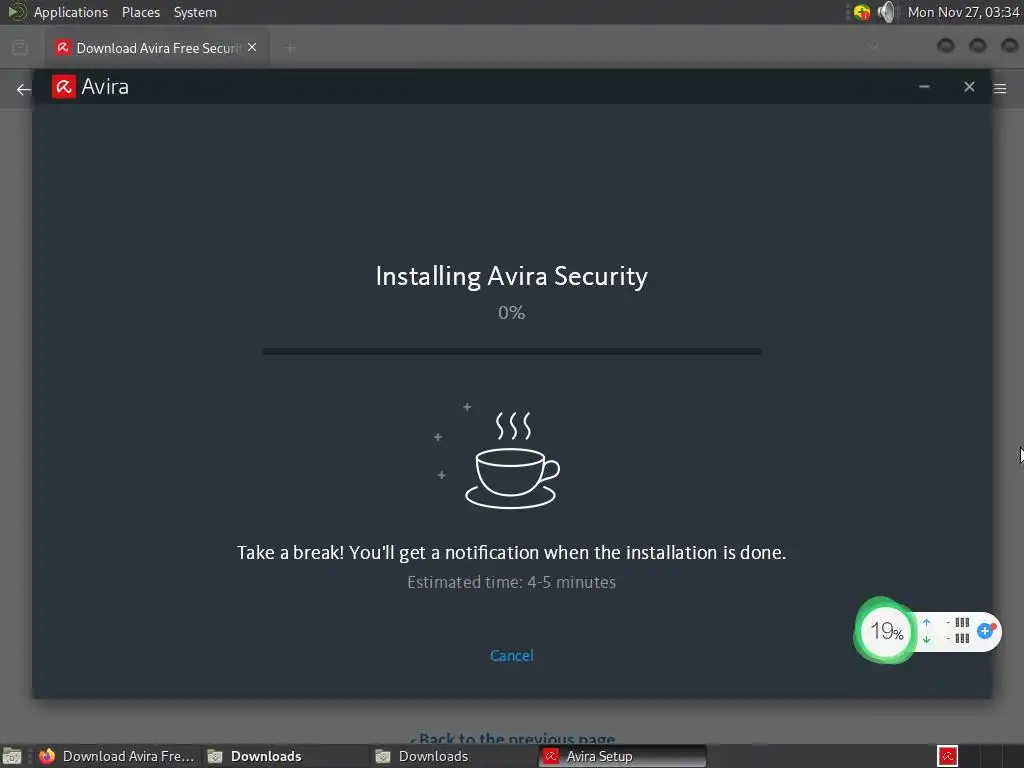Open the browser tab list dropdown chevron

pos(873,48)
